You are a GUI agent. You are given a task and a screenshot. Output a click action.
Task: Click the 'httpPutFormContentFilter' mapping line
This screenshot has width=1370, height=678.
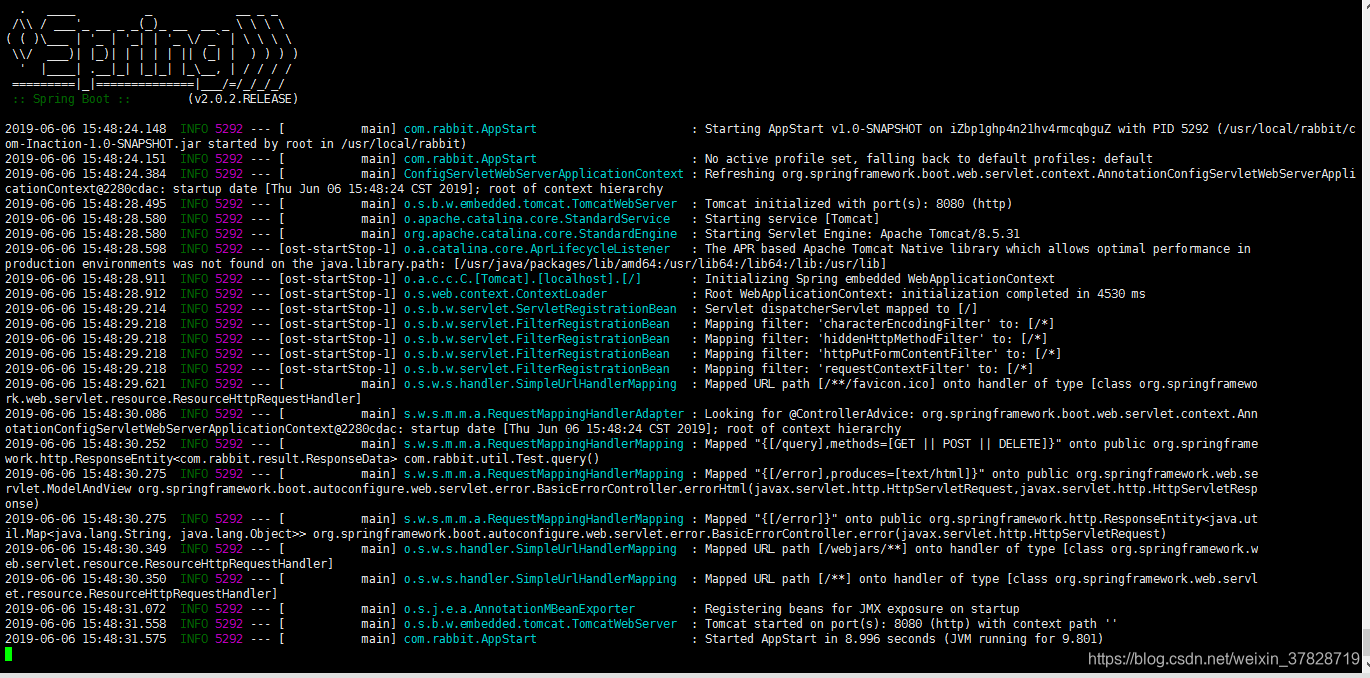pyautogui.click(x=883, y=354)
